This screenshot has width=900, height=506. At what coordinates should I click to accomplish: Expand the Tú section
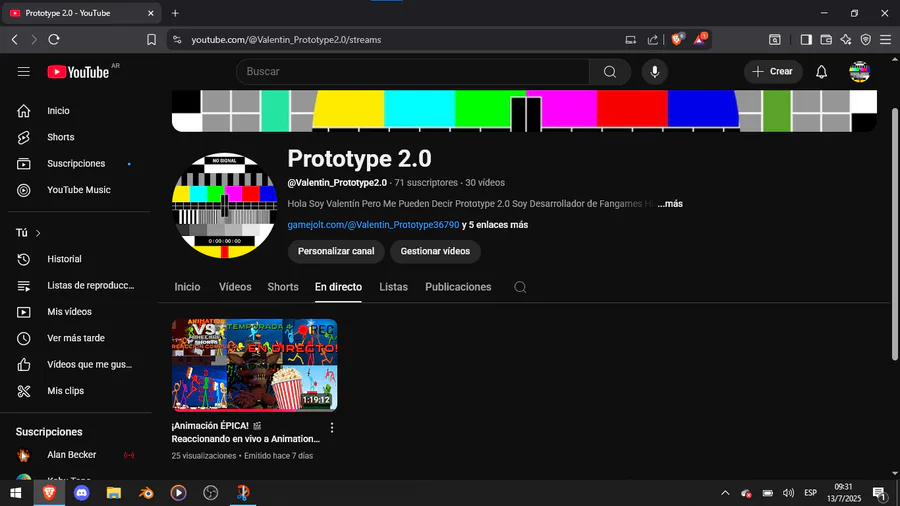pos(28,233)
